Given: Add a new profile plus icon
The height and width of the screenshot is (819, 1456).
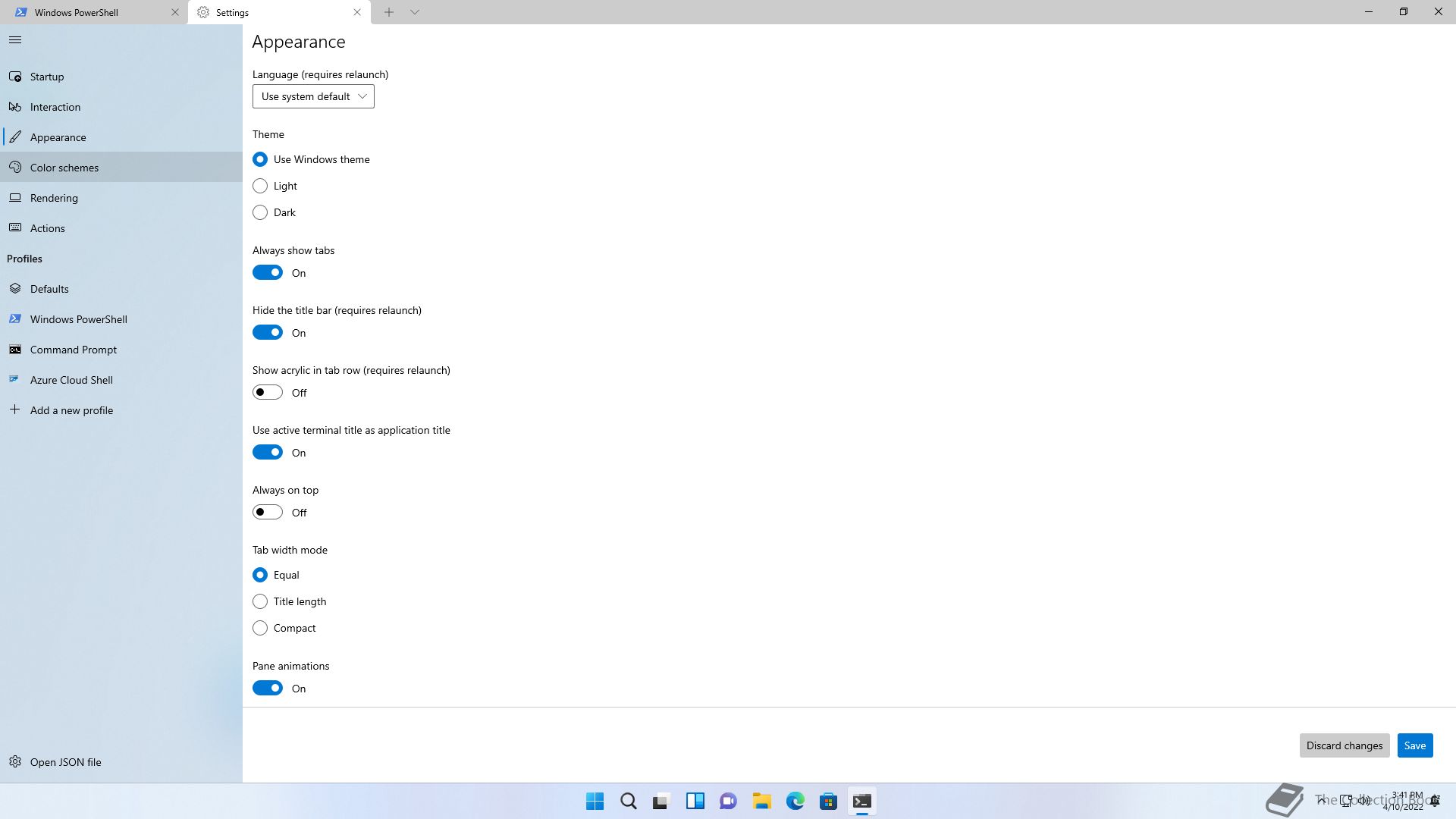Looking at the screenshot, I should [15, 409].
